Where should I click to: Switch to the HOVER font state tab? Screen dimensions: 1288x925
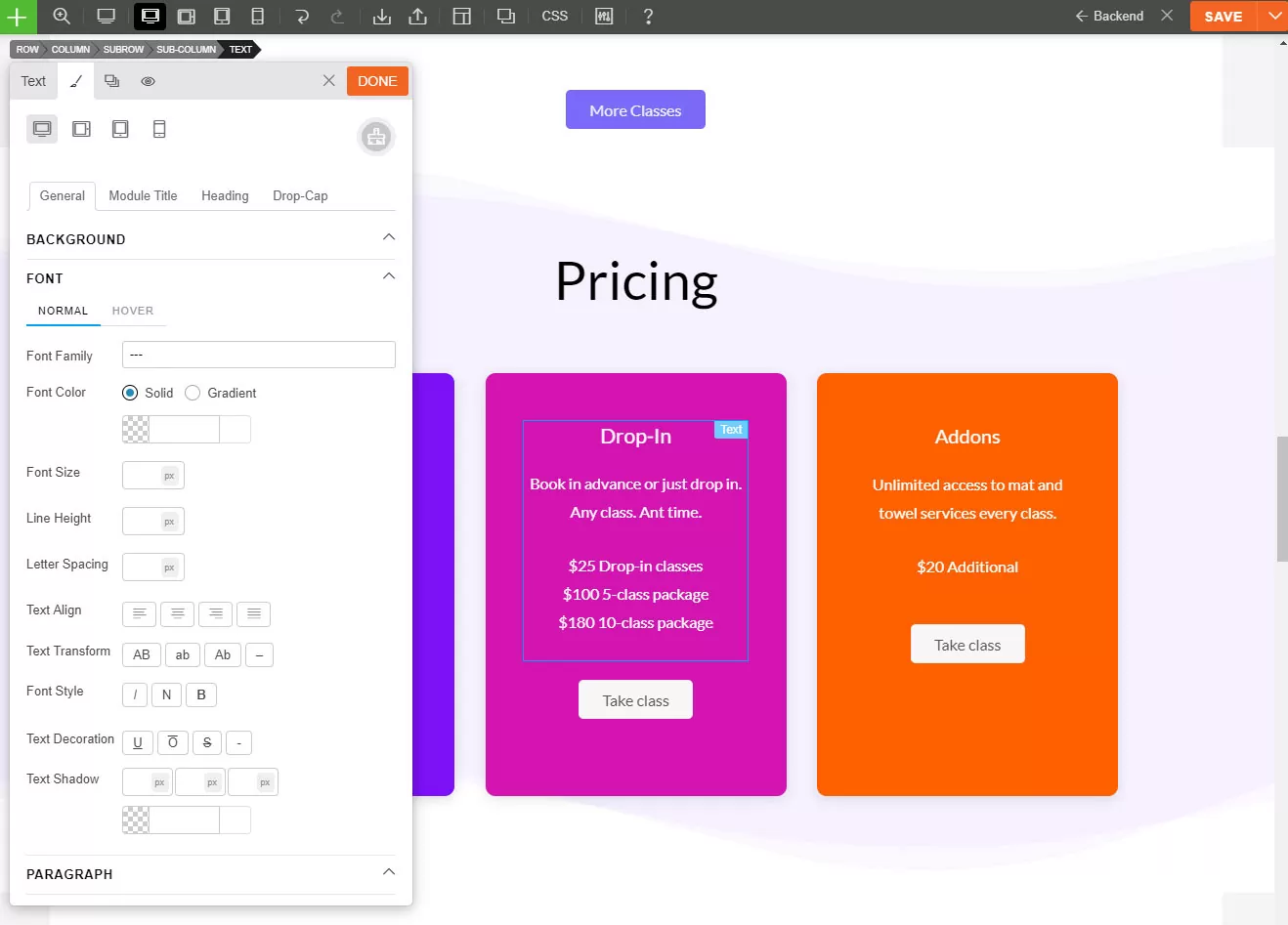(x=133, y=311)
